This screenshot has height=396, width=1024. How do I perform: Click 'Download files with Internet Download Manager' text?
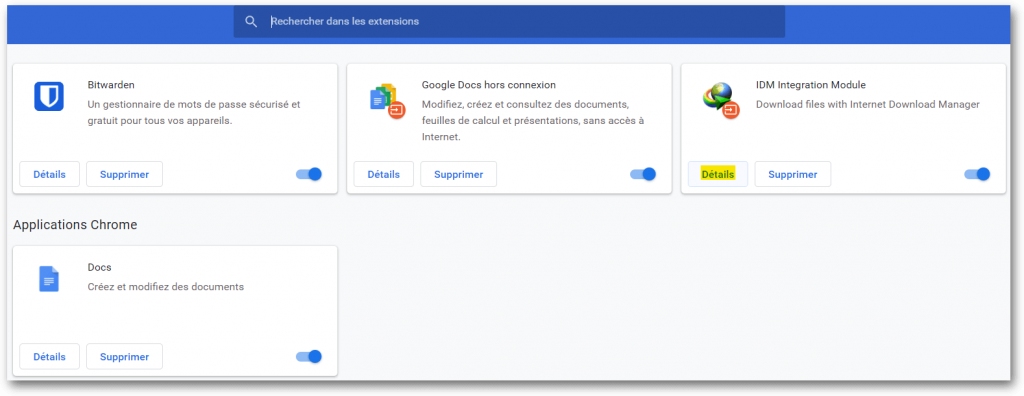coord(868,105)
